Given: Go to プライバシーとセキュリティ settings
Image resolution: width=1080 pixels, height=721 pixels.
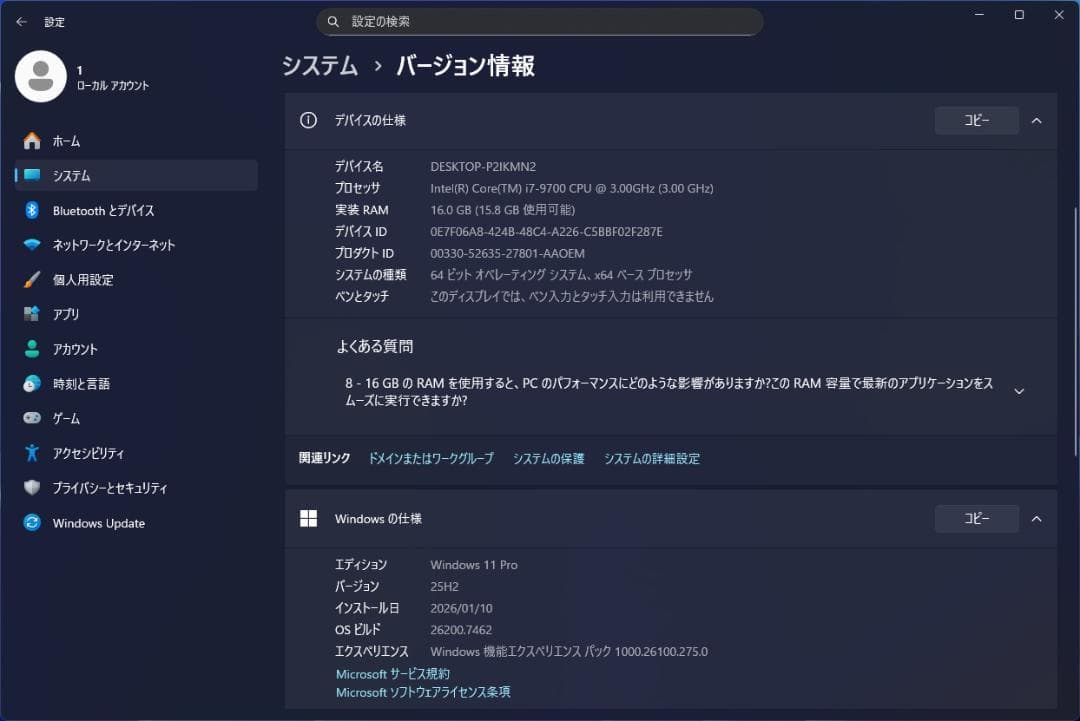Looking at the screenshot, I should (x=110, y=488).
